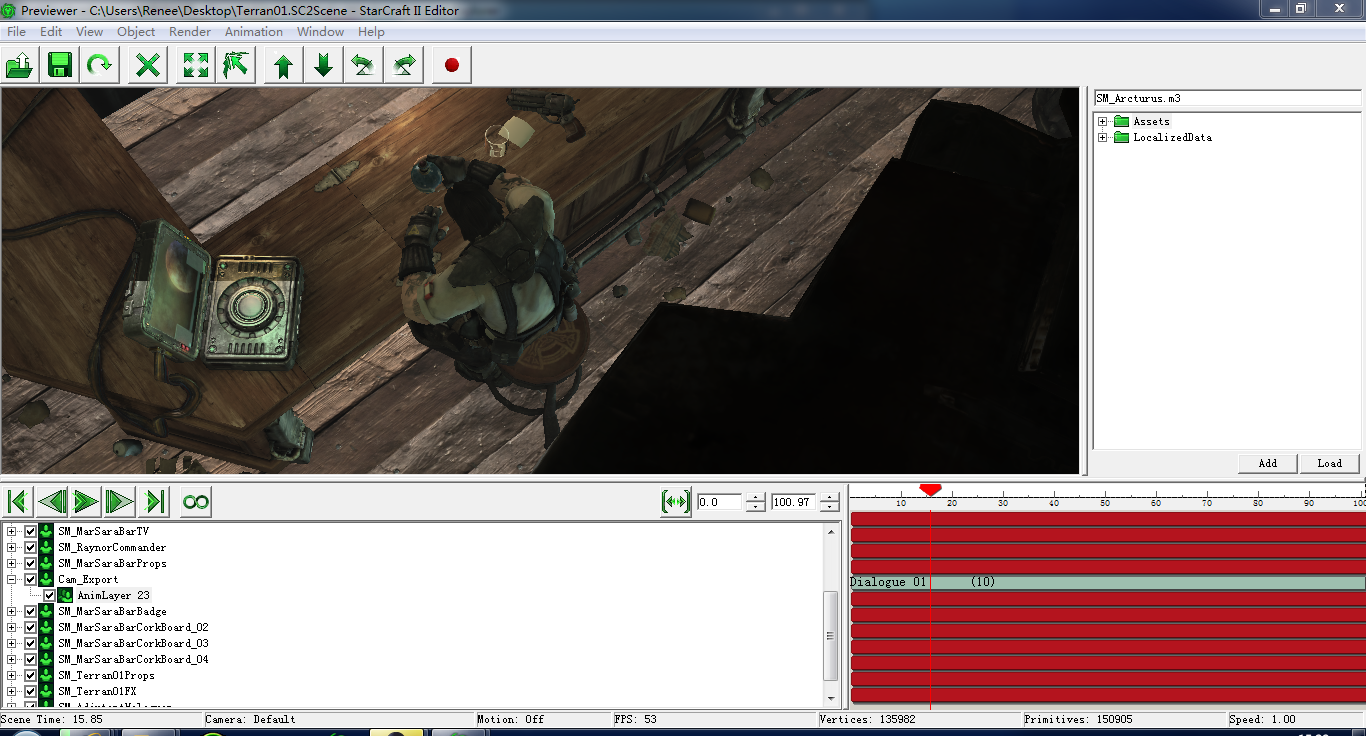The width and height of the screenshot is (1366, 736).
Task: Collapse the Cam_Export tree node
Action: (11, 579)
